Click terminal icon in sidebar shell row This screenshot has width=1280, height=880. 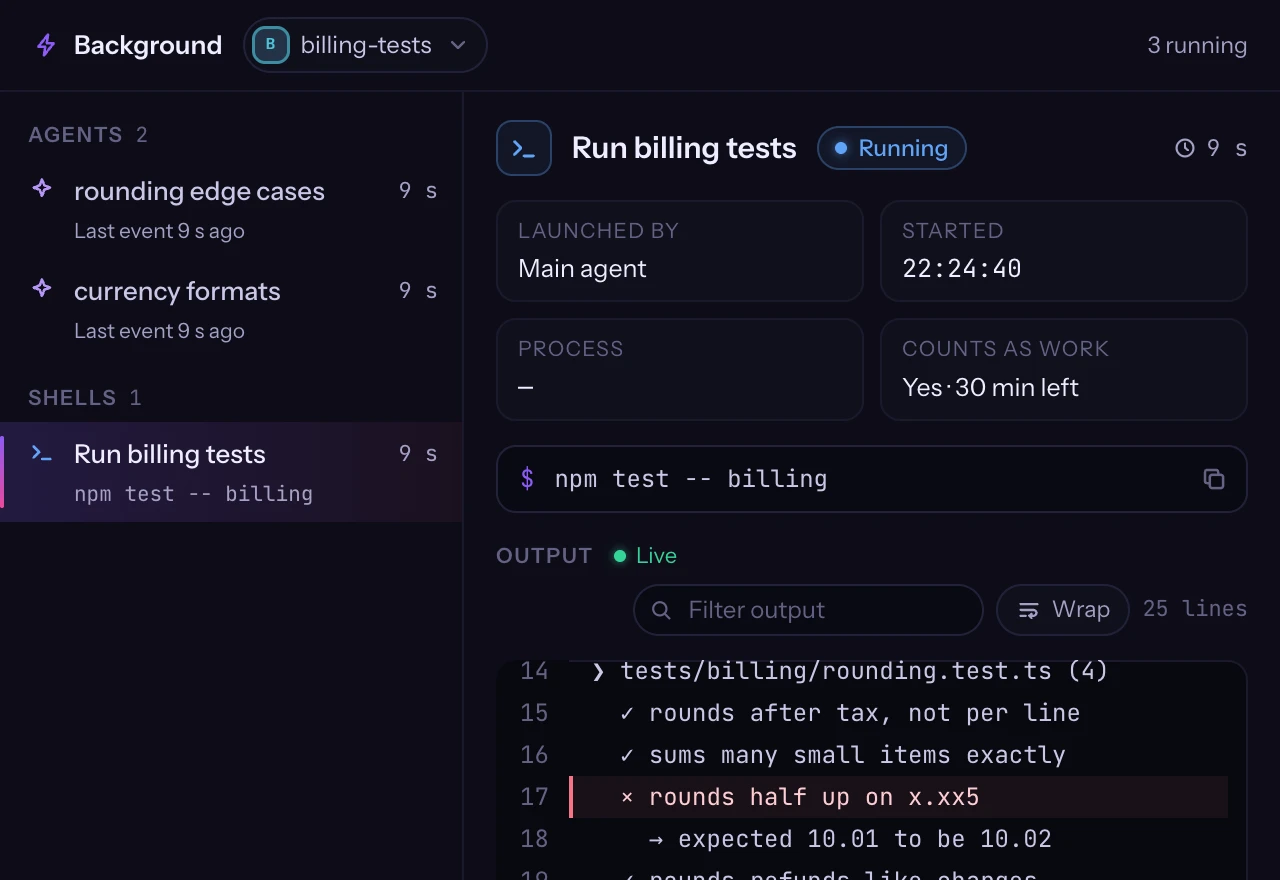pos(42,452)
